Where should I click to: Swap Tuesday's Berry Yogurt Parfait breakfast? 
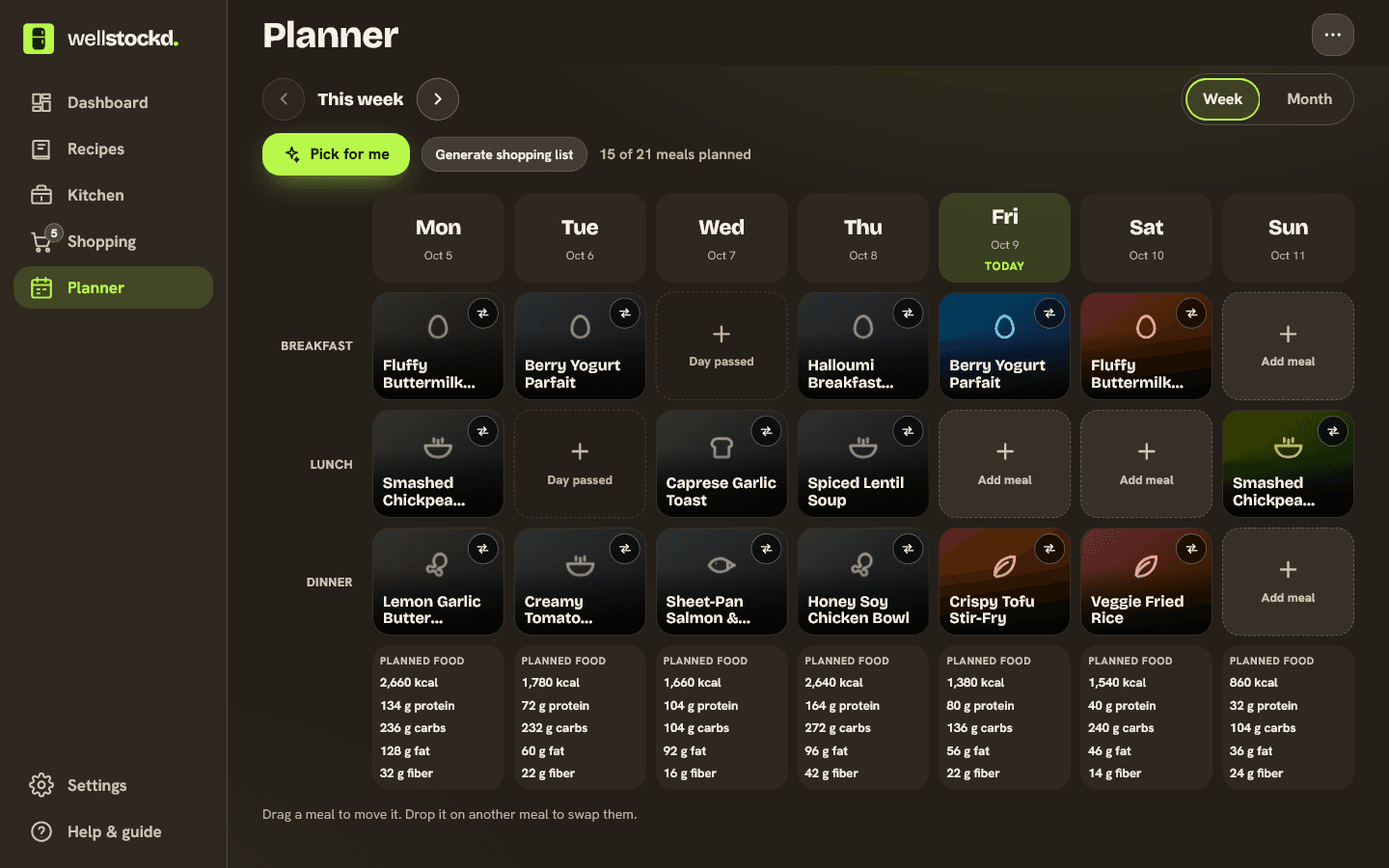click(625, 313)
